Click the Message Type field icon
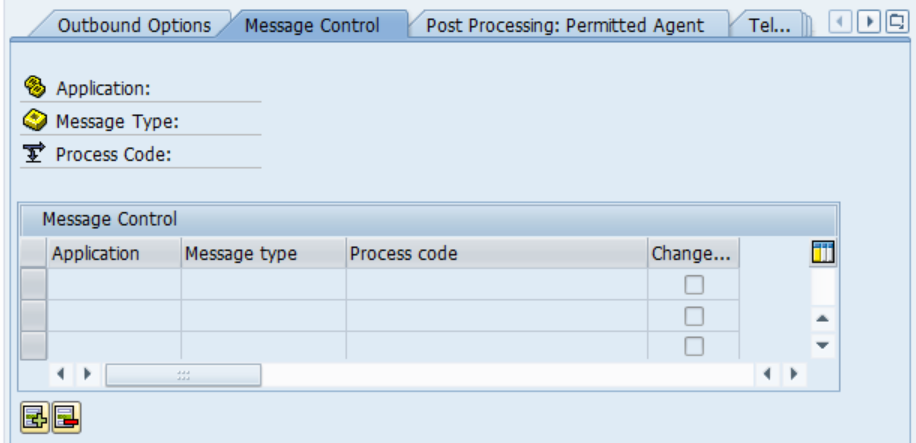Screen dimensions: 916x443 (34, 122)
